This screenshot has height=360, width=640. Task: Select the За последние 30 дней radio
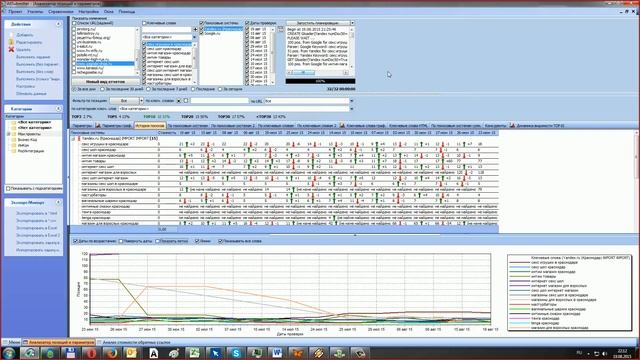[102, 89]
